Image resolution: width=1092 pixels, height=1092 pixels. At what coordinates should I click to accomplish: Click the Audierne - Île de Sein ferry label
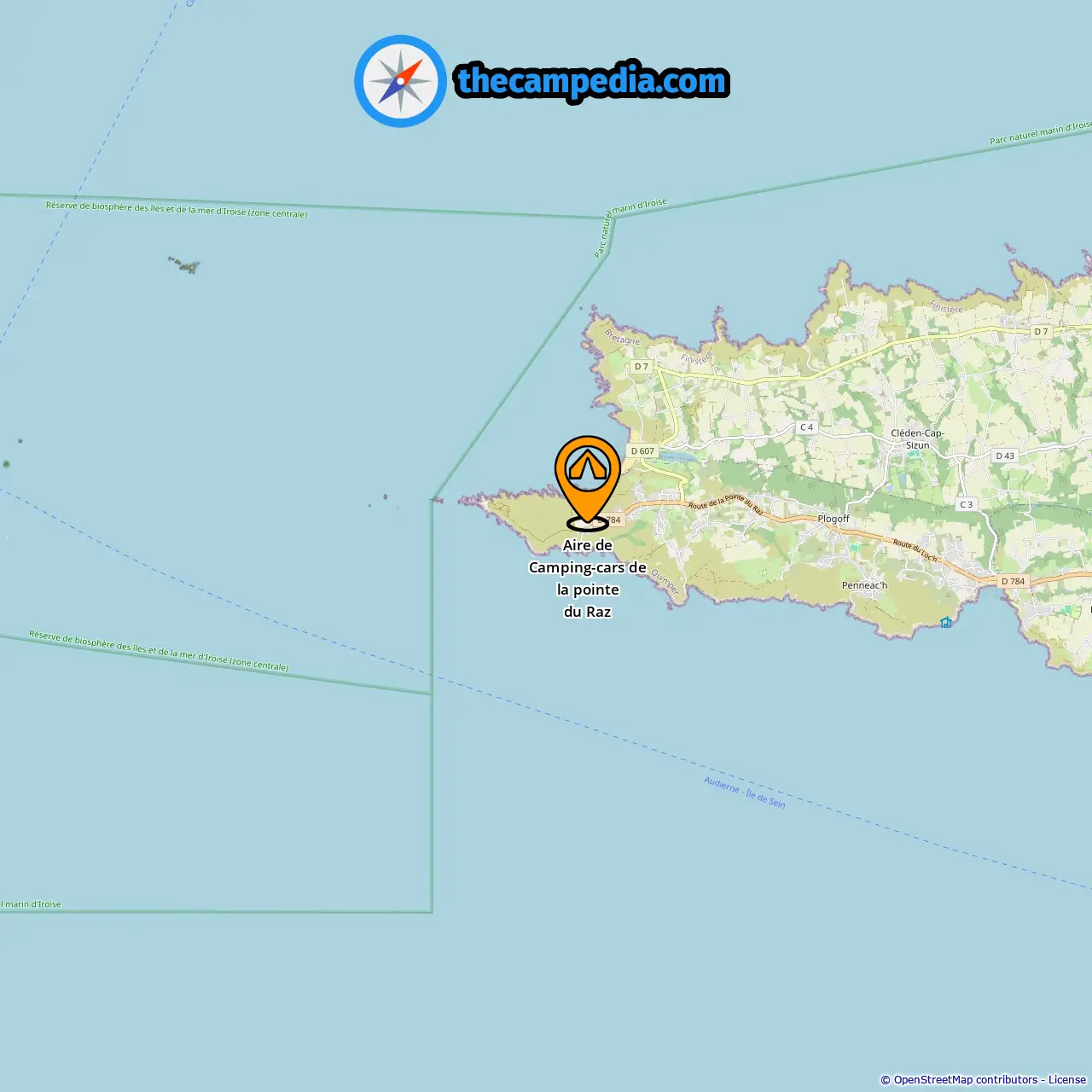[744, 792]
